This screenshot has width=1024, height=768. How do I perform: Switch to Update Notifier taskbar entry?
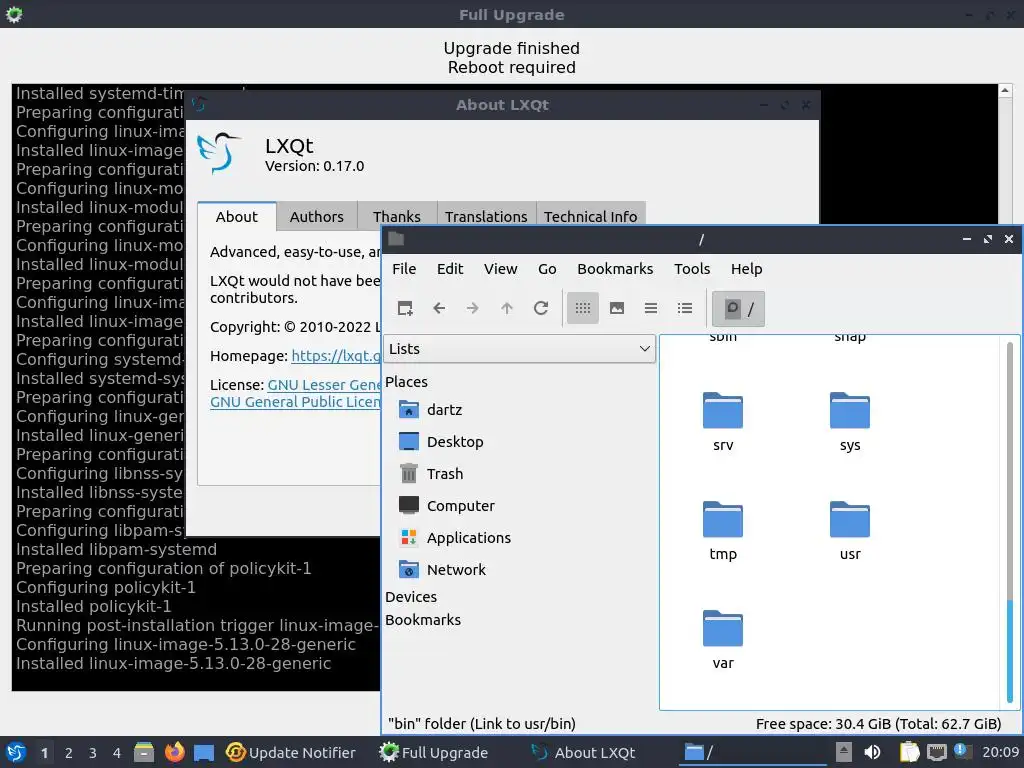click(x=291, y=753)
